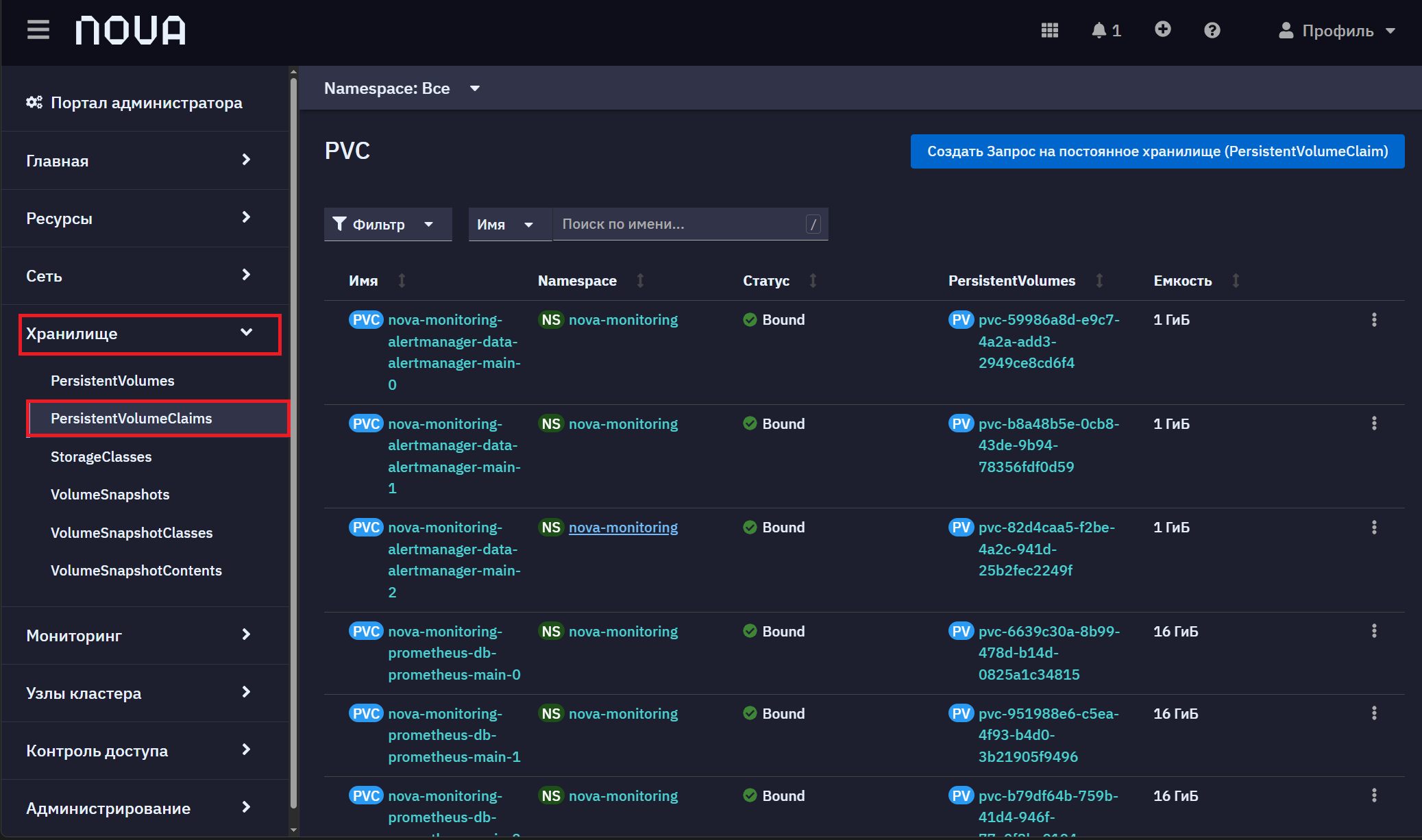Open the Namespace: Все dropdown
Viewport: 1422px width, 840px height.
[x=402, y=88]
